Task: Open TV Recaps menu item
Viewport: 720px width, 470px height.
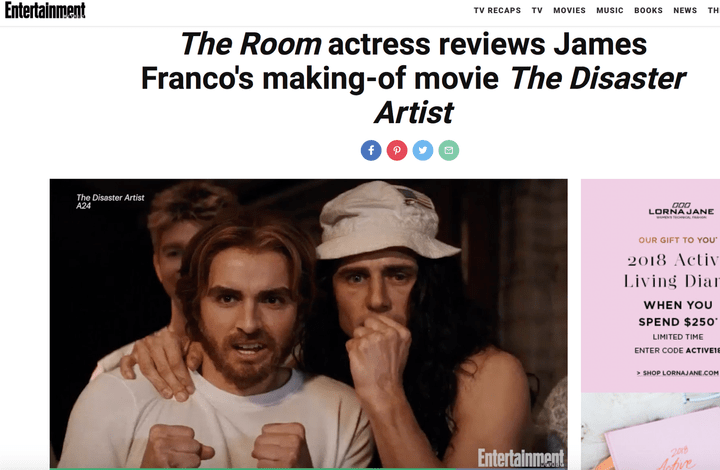Action: point(497,10)
